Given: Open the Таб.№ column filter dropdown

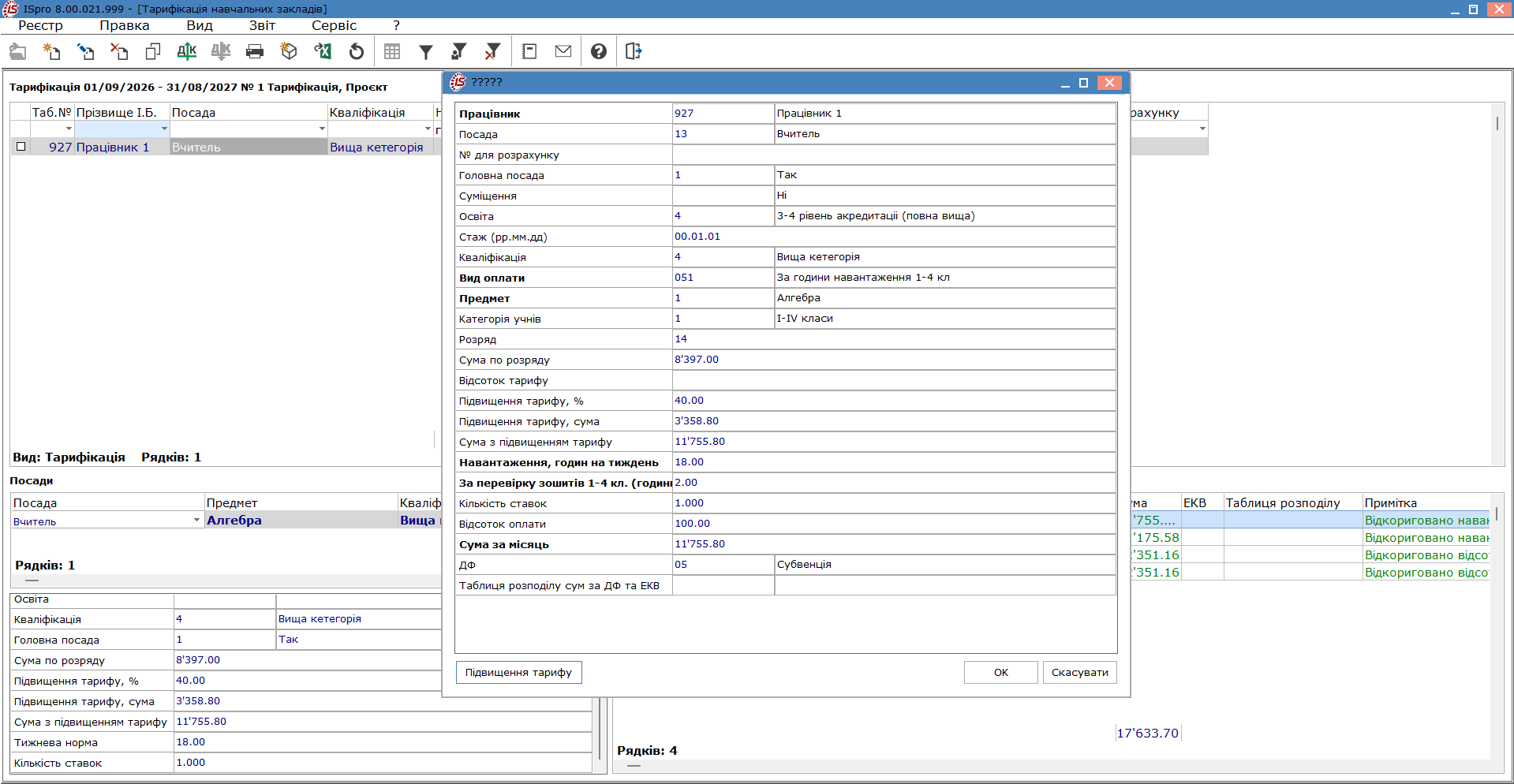Looking at the screenshot, I should [x=69, y=129].
